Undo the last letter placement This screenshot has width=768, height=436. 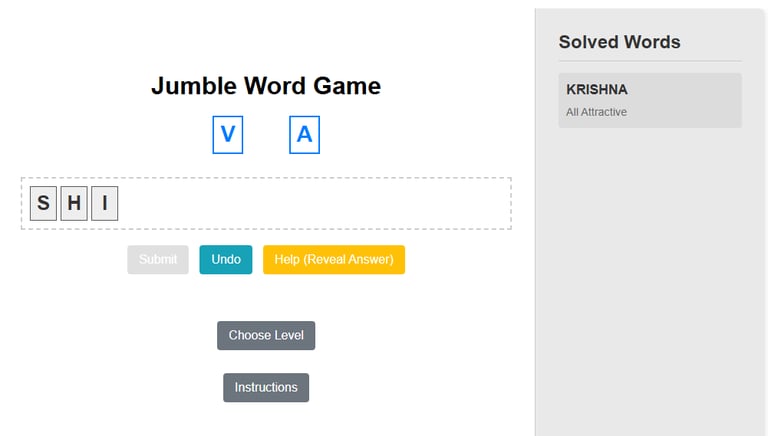[226, 260]
